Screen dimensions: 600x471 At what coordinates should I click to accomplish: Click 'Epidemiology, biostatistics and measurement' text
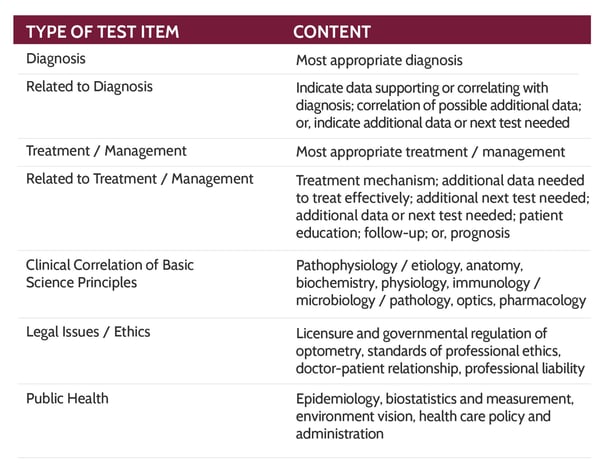435,399
